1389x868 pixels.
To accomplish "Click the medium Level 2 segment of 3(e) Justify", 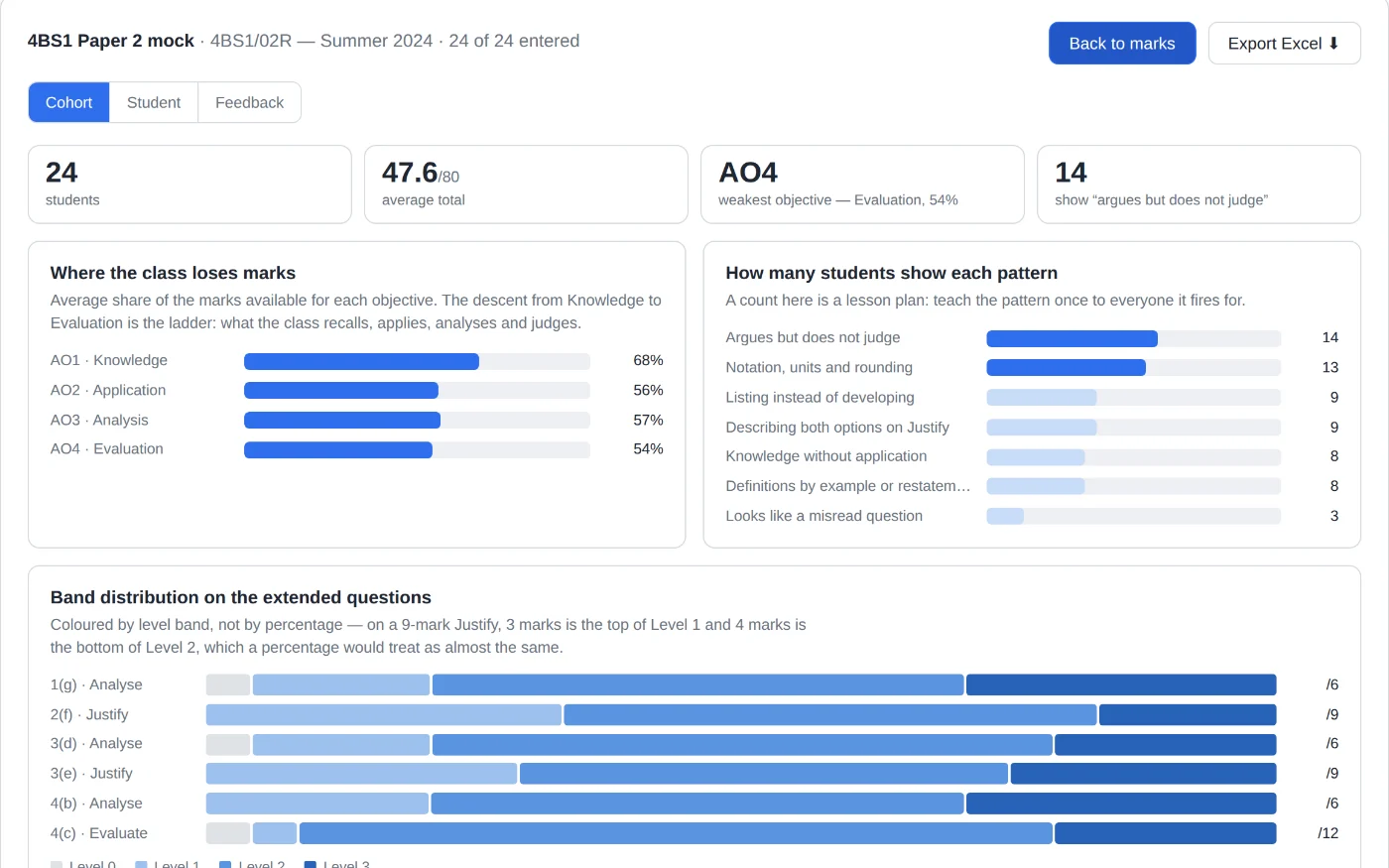I will pos(764,774).
